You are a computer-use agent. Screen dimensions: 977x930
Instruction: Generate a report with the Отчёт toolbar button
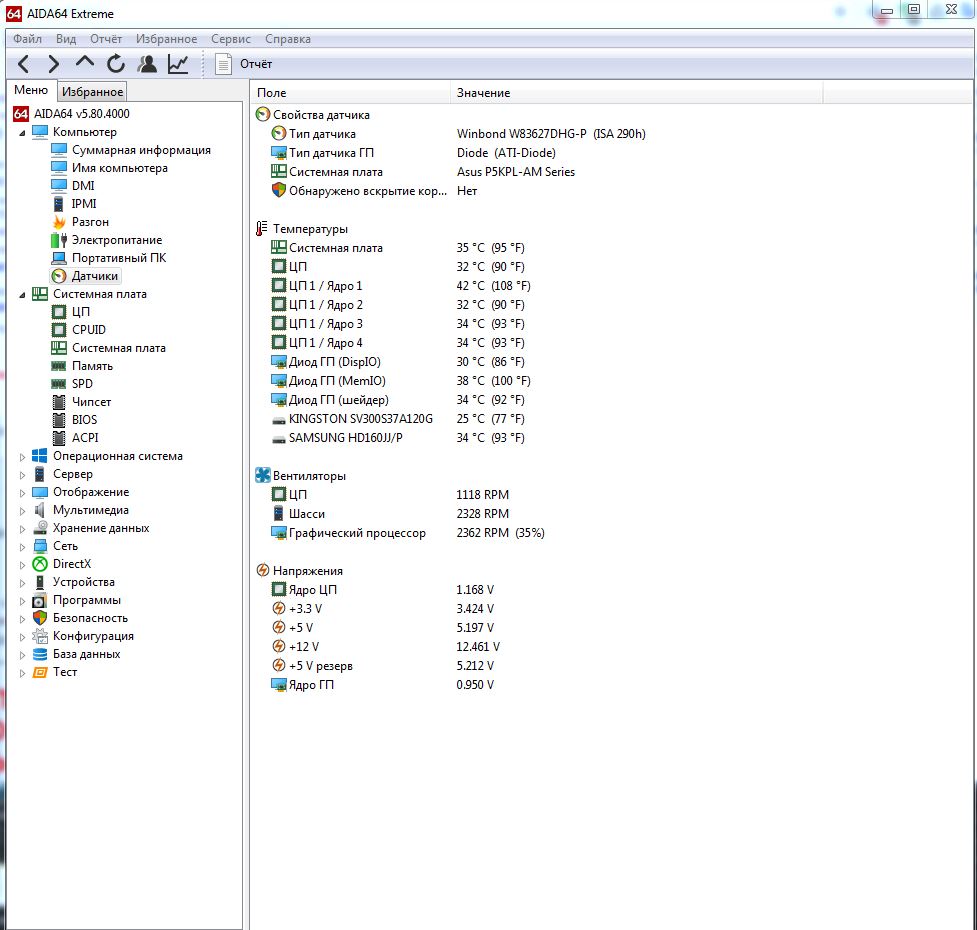pyautogui.click(x=244, y=64)
